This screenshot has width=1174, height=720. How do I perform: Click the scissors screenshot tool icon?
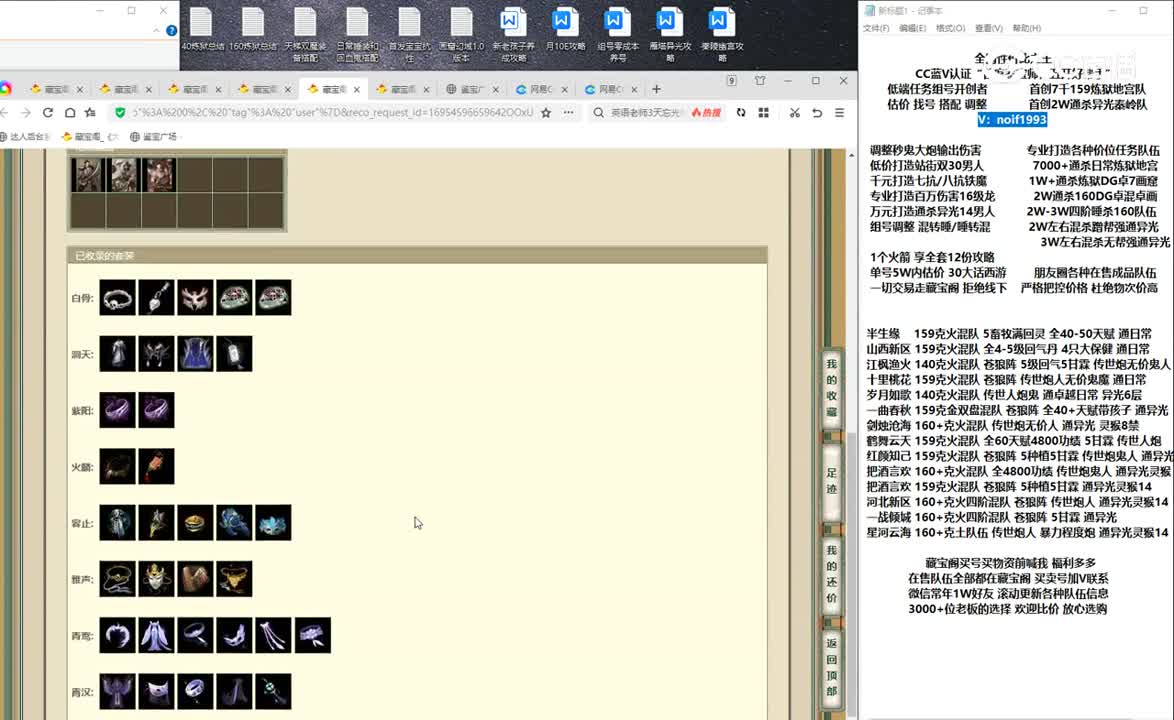pos(794,112)
